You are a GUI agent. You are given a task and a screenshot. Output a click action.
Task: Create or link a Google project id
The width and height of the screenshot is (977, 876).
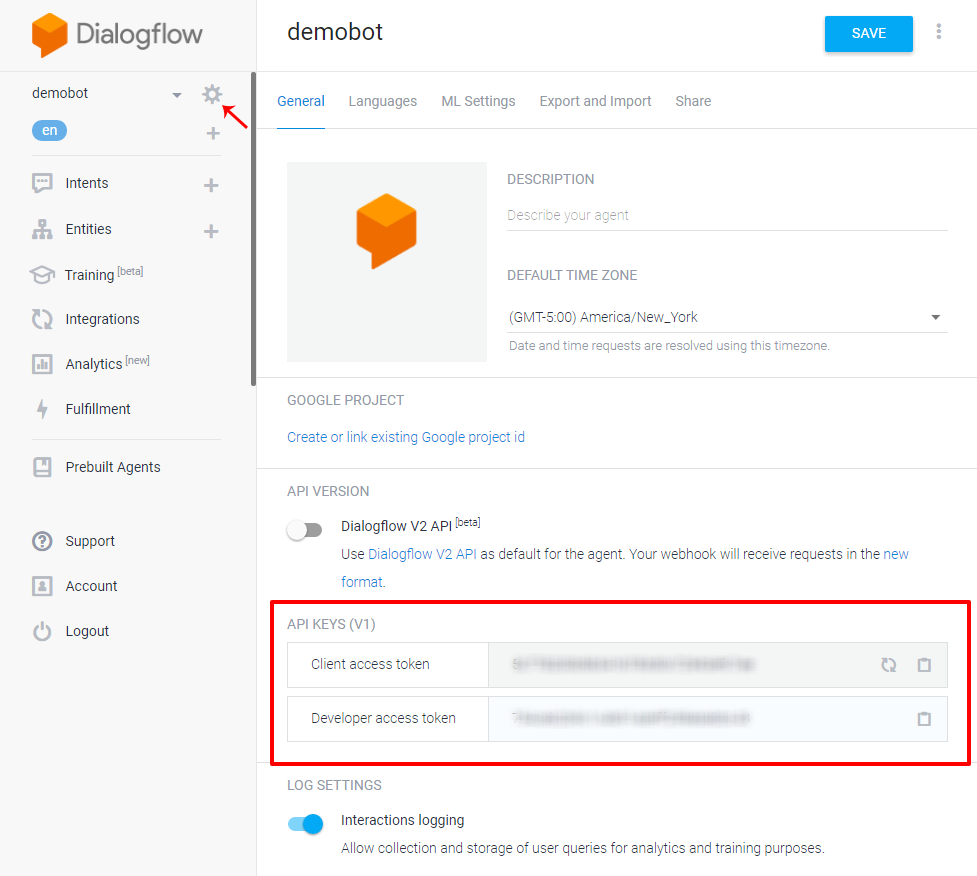(x=405, y=437)
